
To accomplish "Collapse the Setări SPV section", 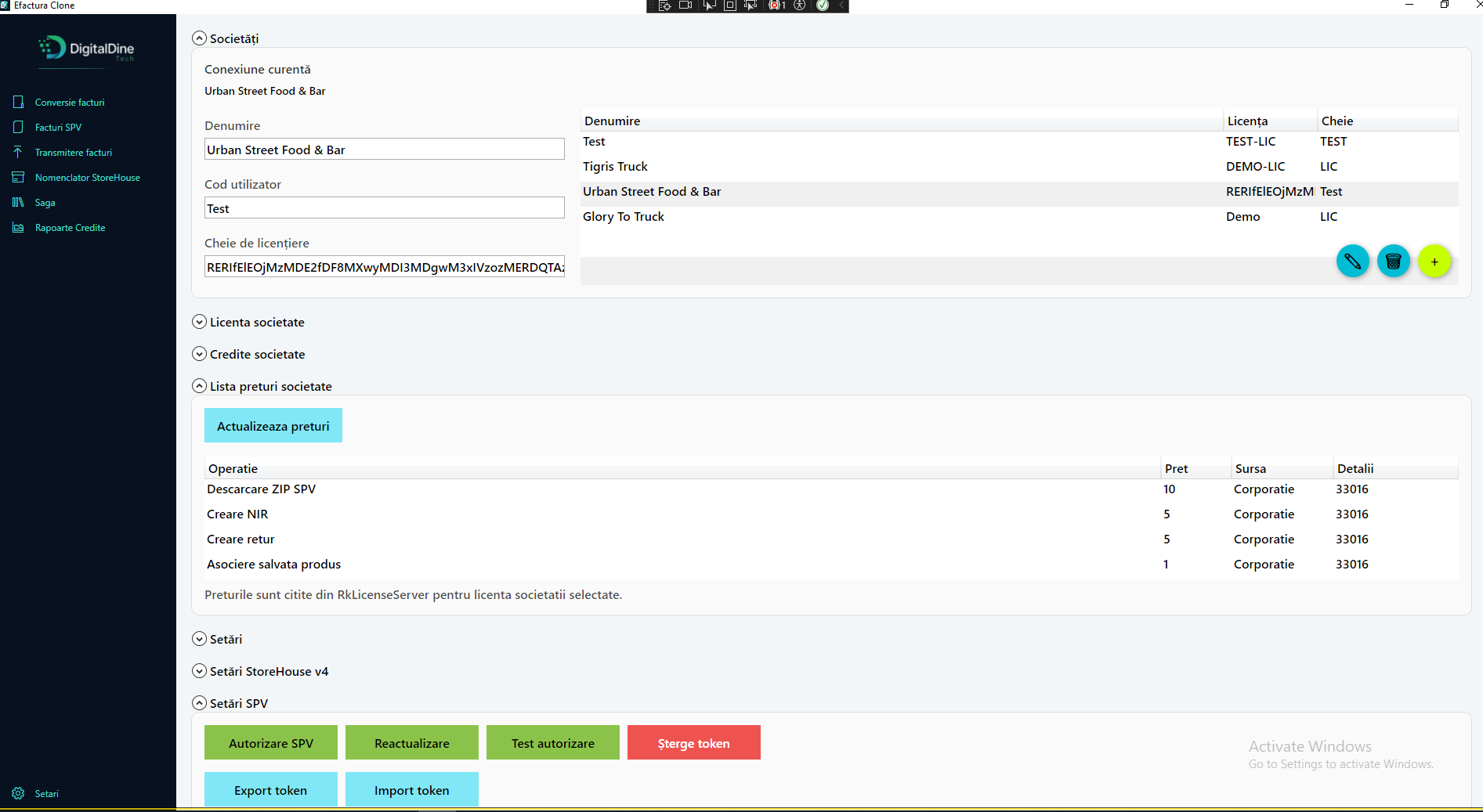I will point(200,703).
